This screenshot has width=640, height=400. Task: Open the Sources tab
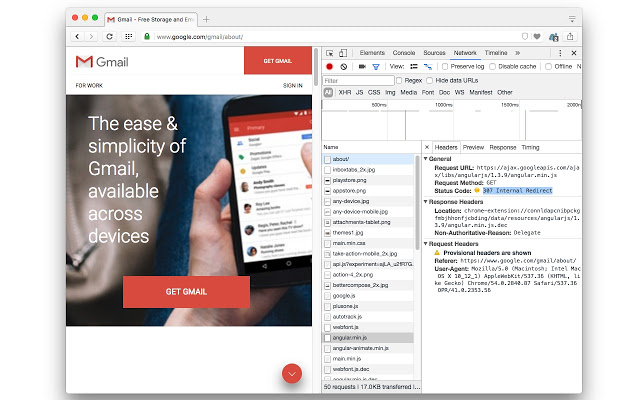coord(434,53)
